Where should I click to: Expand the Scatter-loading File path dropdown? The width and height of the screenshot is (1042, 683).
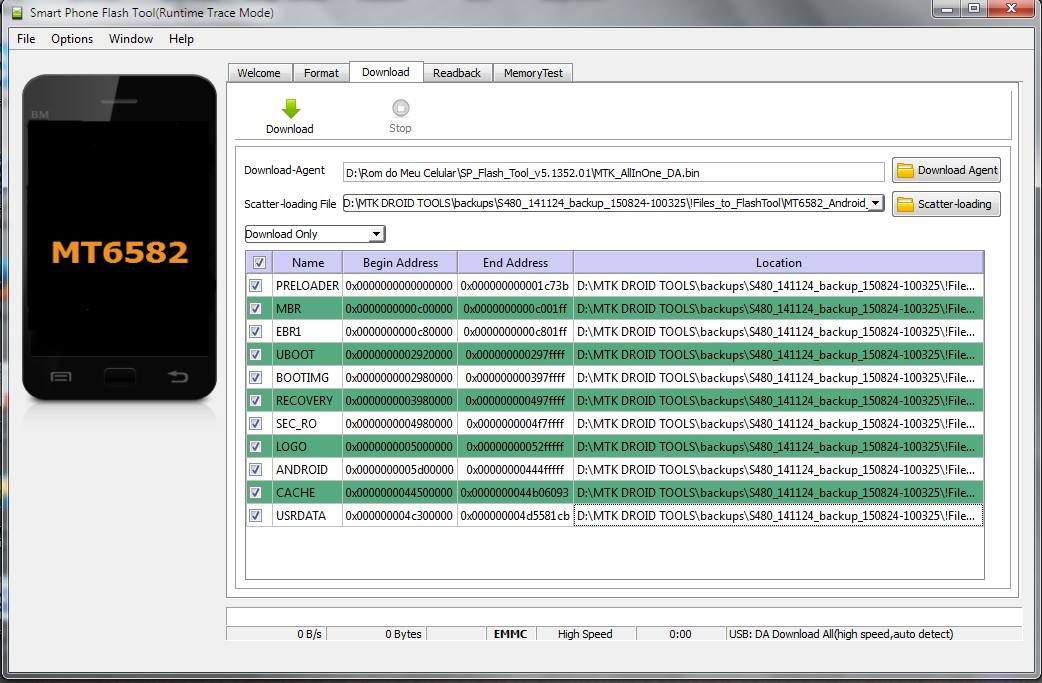pyautogui.click(x=876, y=203)
